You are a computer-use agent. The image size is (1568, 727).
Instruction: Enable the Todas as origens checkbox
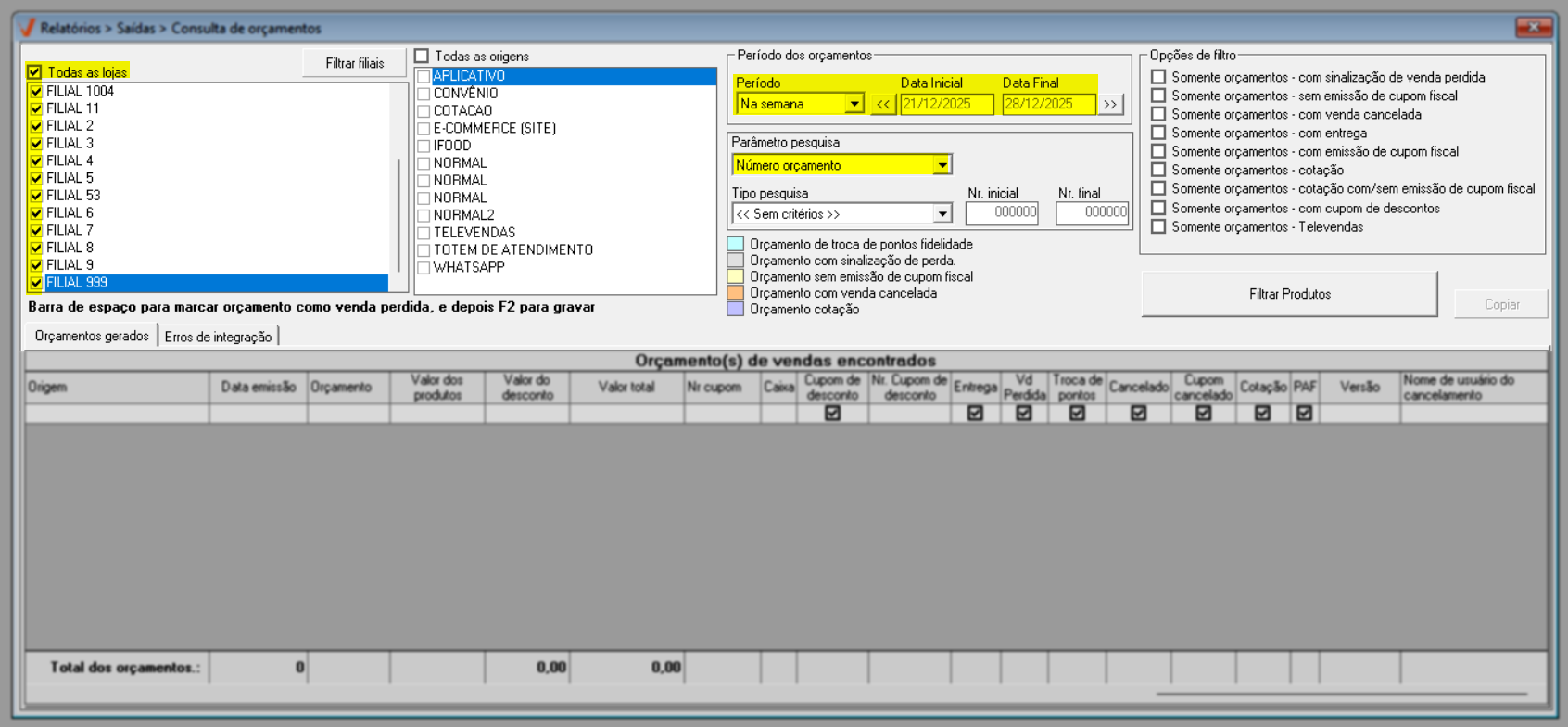pos(422,57)
